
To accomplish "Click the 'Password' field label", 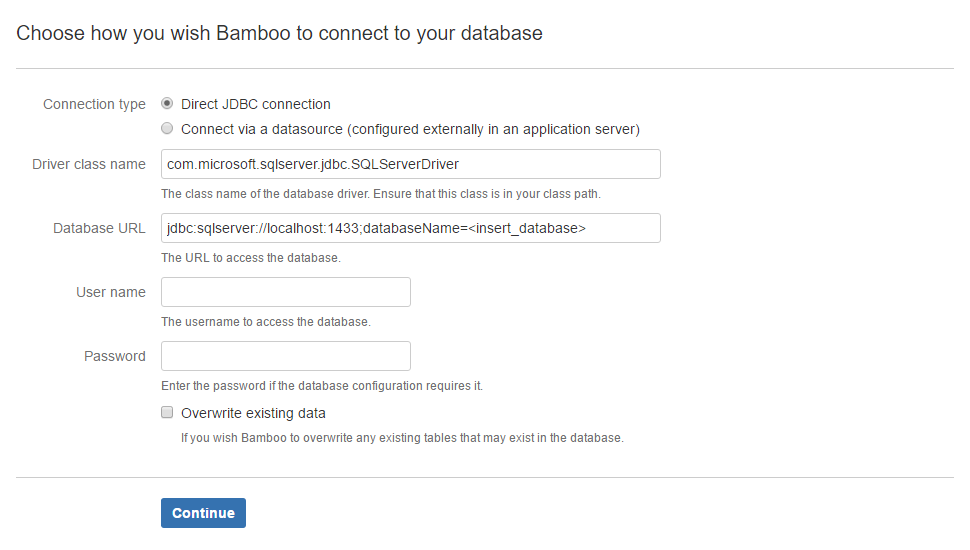I will 115,356.
